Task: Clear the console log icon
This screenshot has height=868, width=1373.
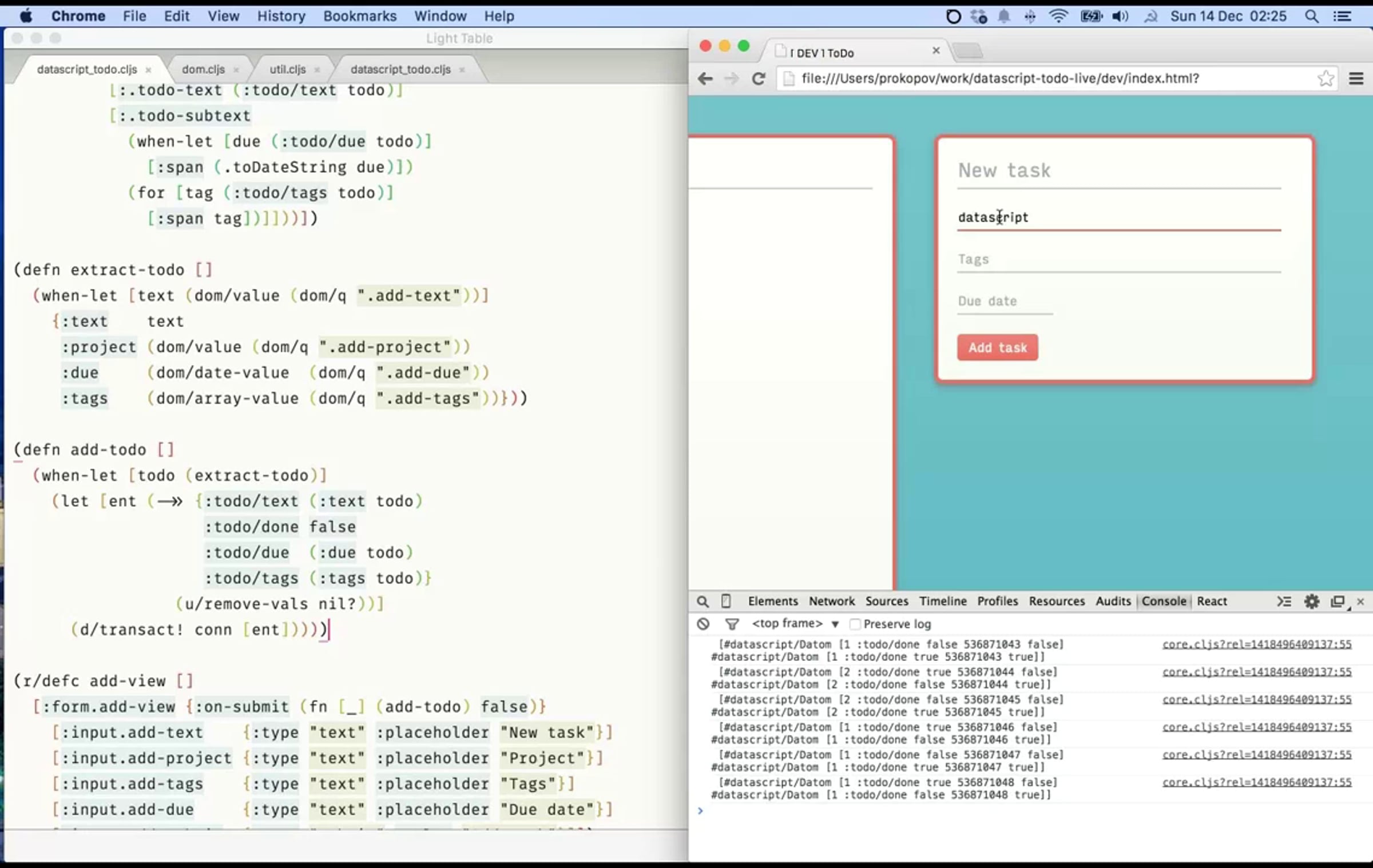Action: pos(703,624)
